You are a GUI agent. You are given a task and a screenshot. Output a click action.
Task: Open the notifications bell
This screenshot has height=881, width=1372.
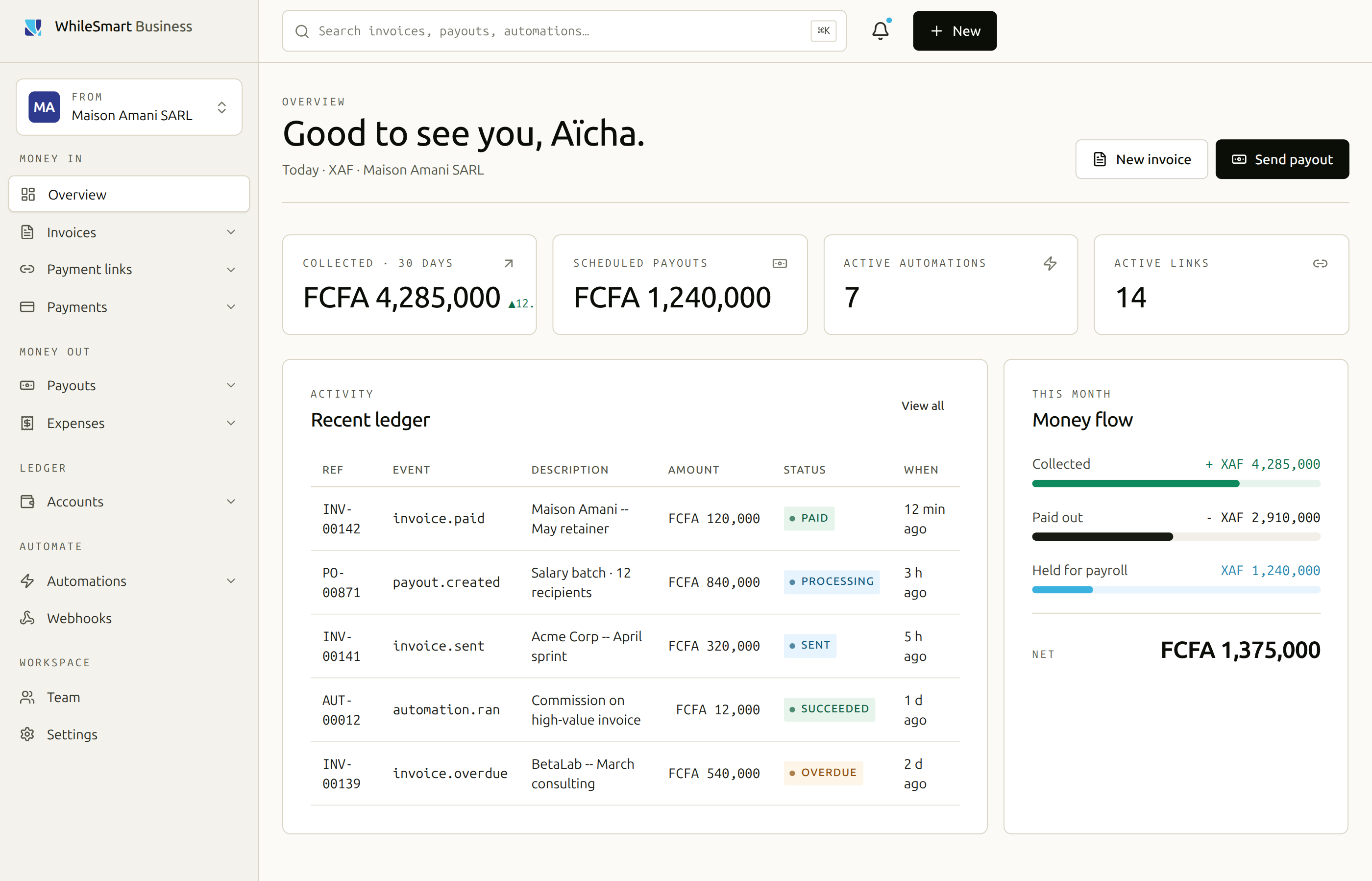coord(881,31)
